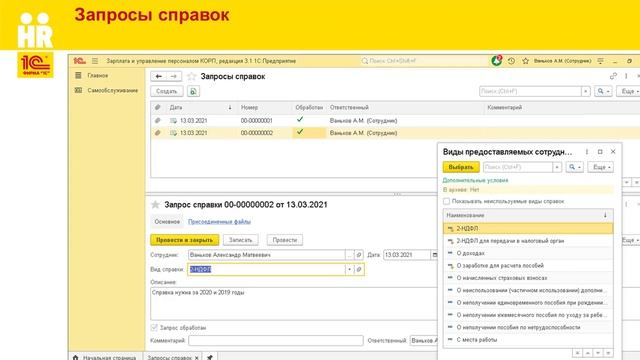Image resolution: width=640 pixels, height=360 pixels.
Task: Select 2-НДФЛ row in dialog list
Action: click(528, 229)
